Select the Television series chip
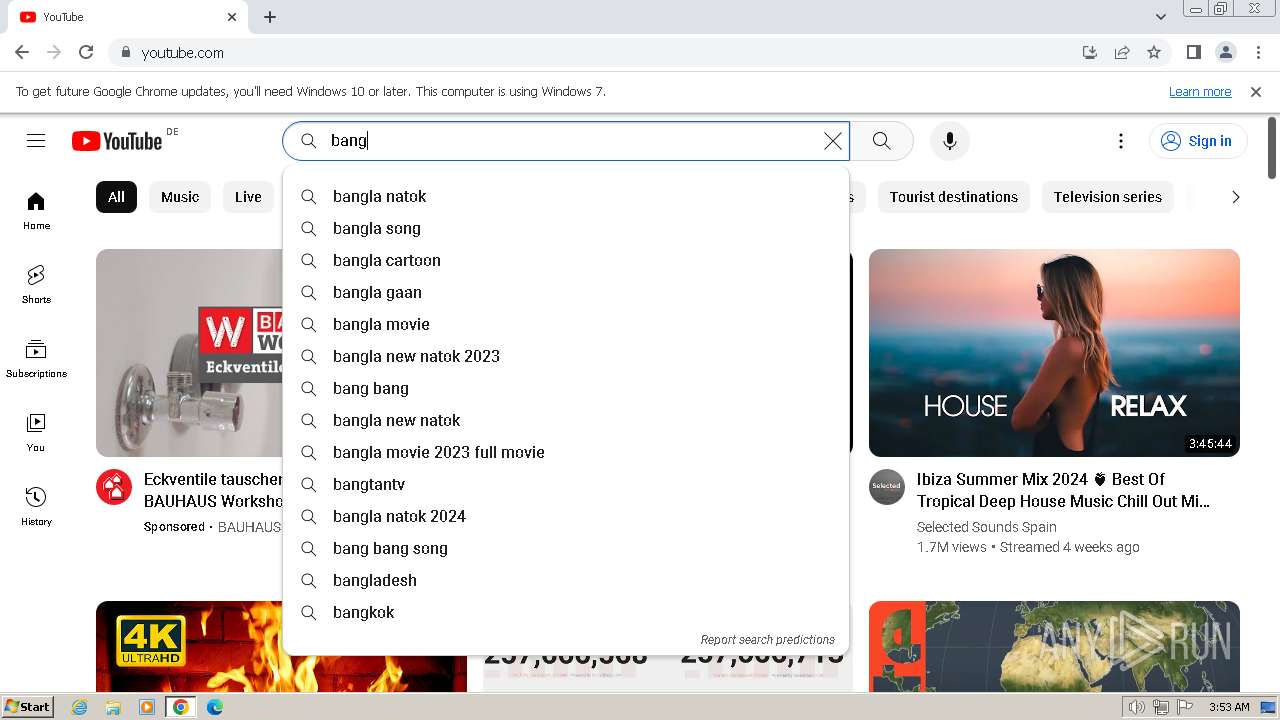Viewport: 1280px width, 720px height. coord(1107,197)
